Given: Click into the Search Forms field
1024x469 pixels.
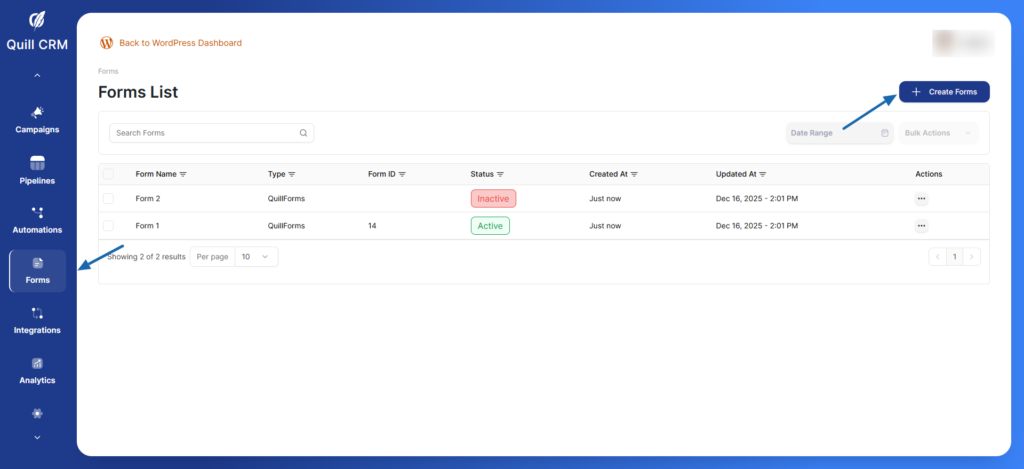Looking at the screenshot, I should point(205,133).
